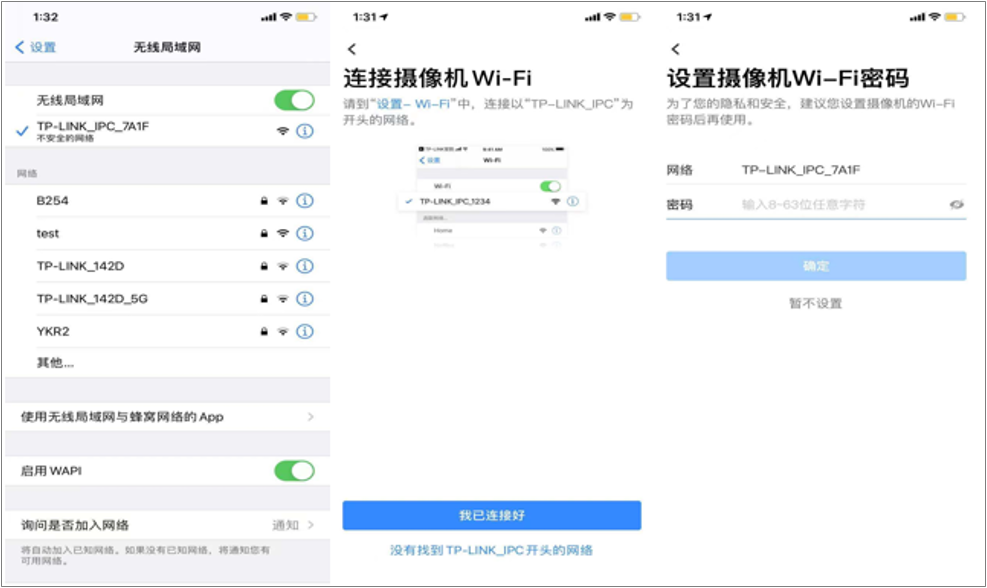
Task: Open 询问是否加入网络 option
Action: pyautogui.click(x=167, y=525)
